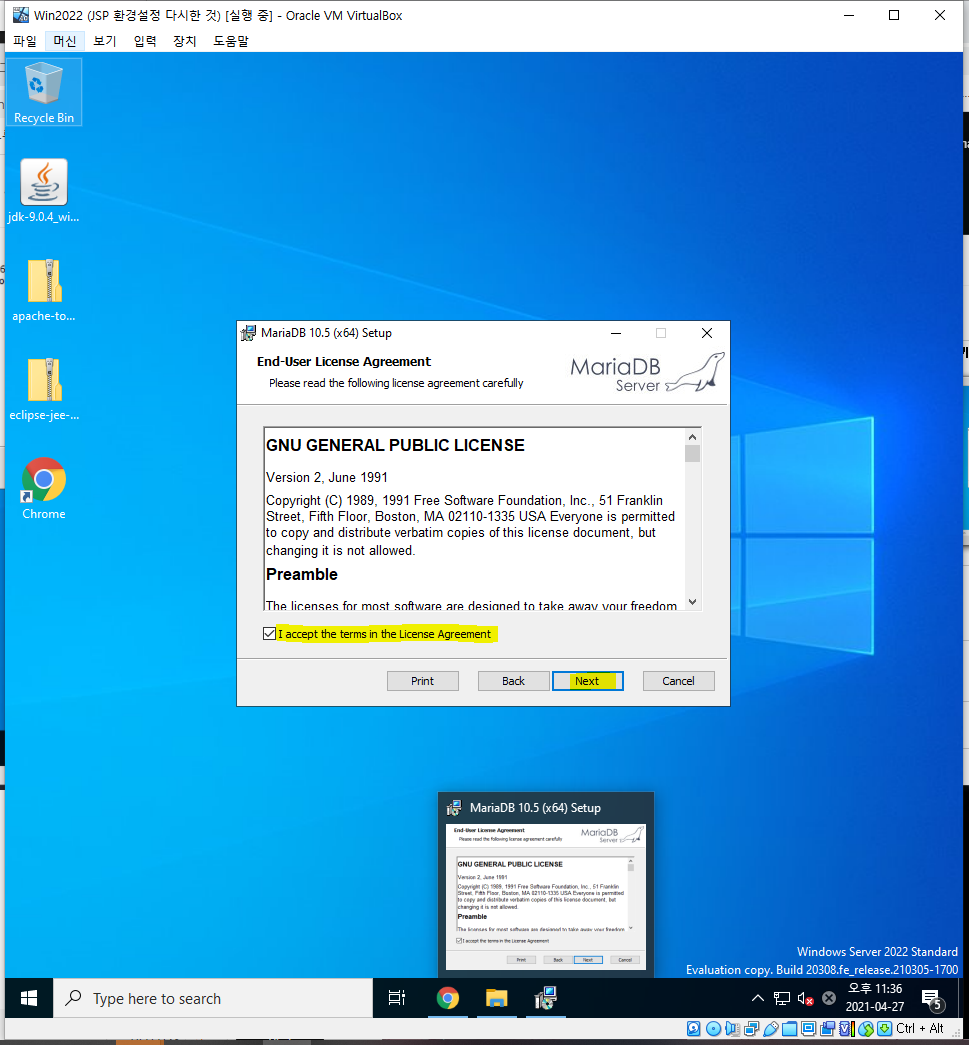Image resolution: width=969 pixels, height=1045 pixels.
Task: Click the MariaDB setup title bar icon
Action: [249, 333]
